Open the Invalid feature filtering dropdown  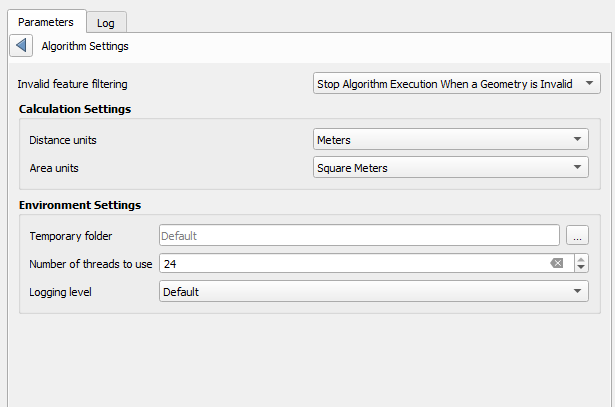point(456,84)
